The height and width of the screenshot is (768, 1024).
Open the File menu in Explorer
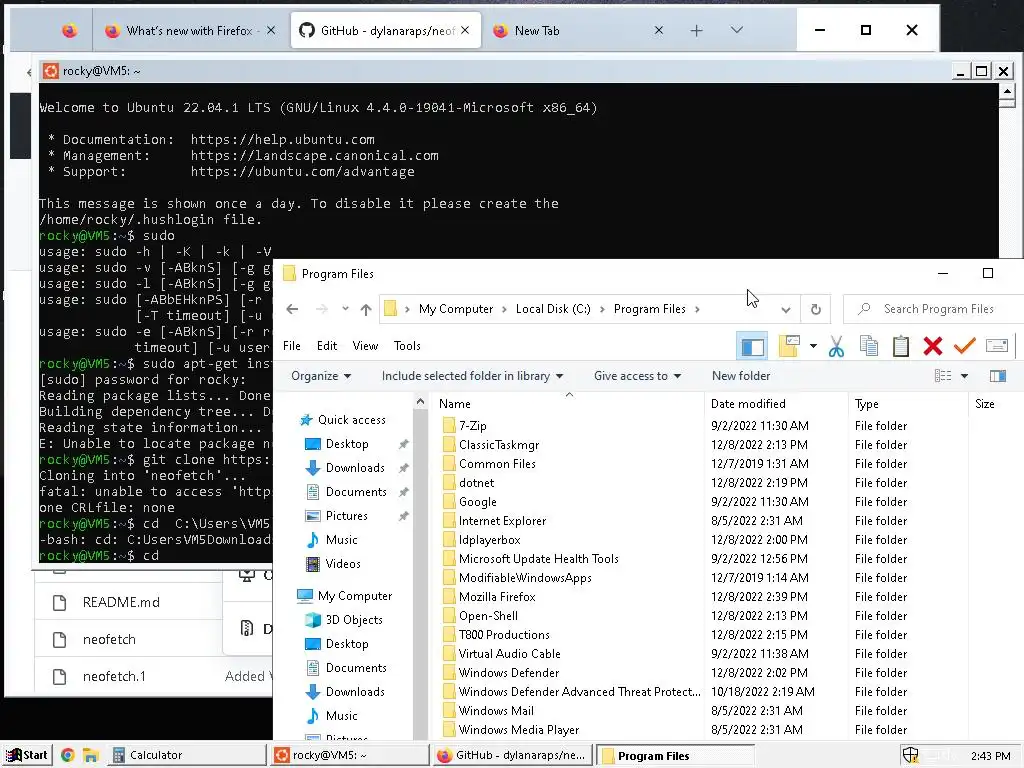(291, 346)
